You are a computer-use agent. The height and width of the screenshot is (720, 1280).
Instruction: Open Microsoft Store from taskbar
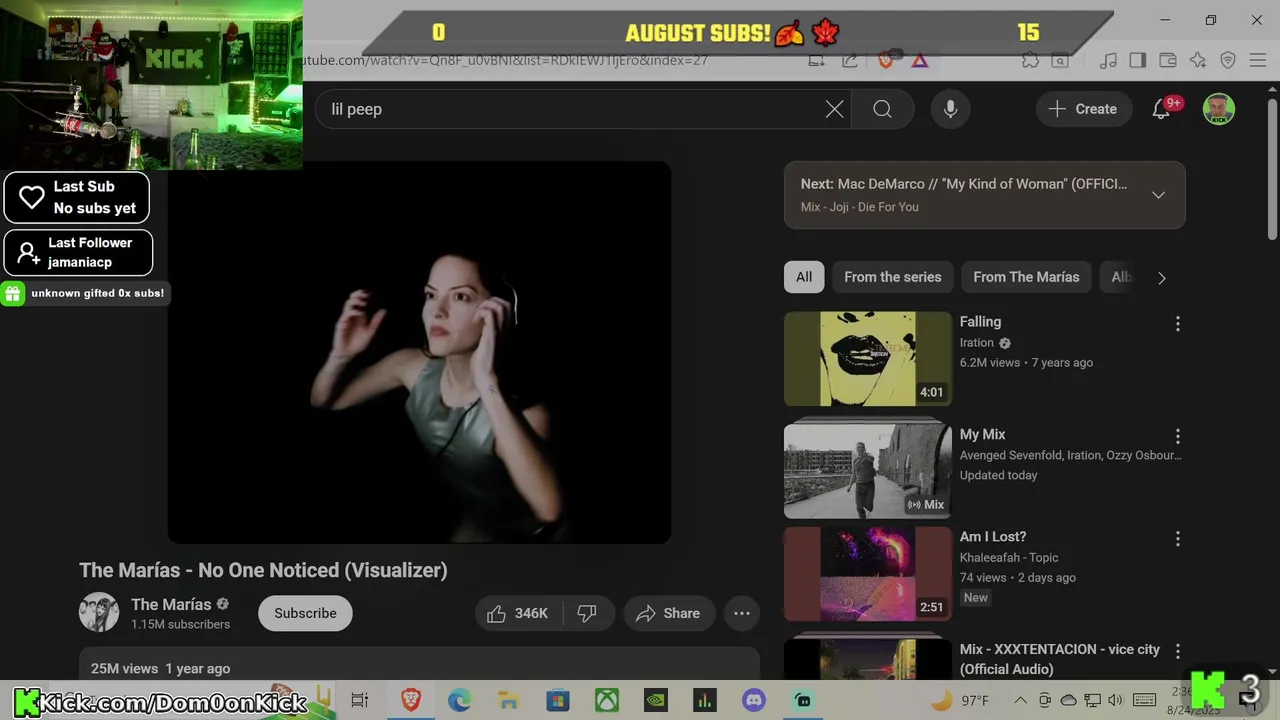pos(558,700)
